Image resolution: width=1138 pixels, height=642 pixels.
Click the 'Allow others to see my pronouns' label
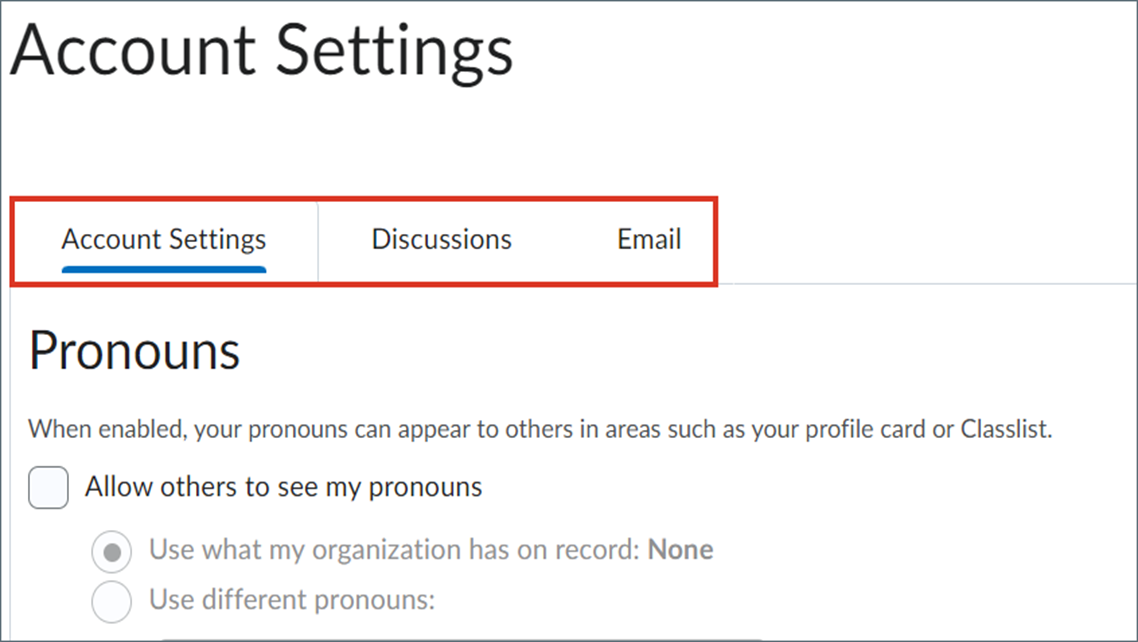click(x=283, y=488)
